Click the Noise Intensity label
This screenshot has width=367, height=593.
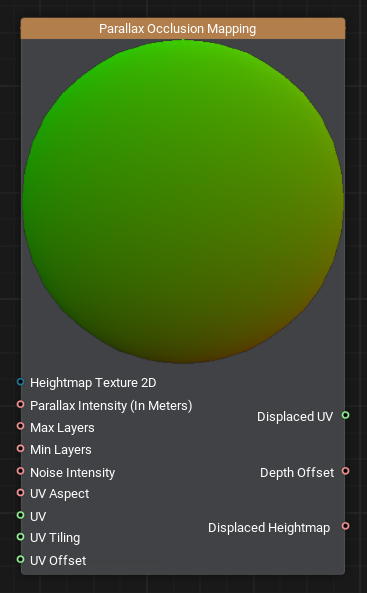click(x=73, y=473)
